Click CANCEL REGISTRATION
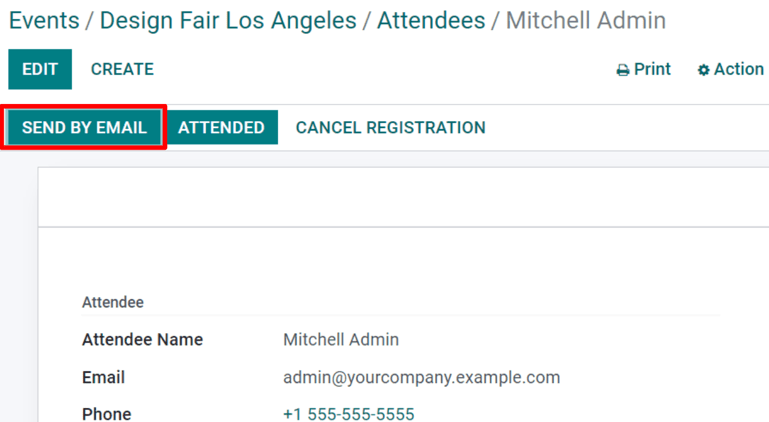The image size is (769, 422). click(x=390, y=128)
